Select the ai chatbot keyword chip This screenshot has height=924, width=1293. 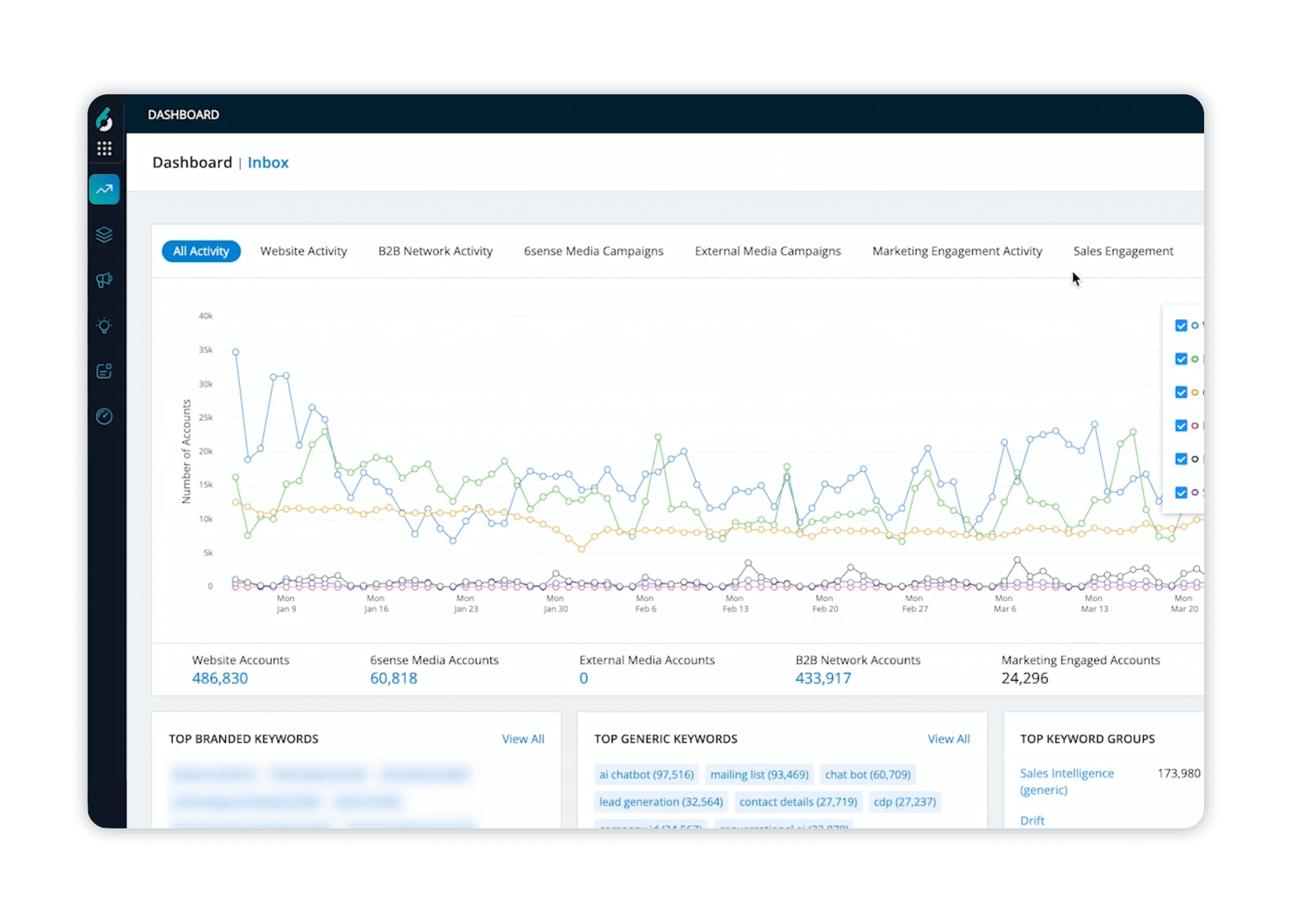pos(646,774)
